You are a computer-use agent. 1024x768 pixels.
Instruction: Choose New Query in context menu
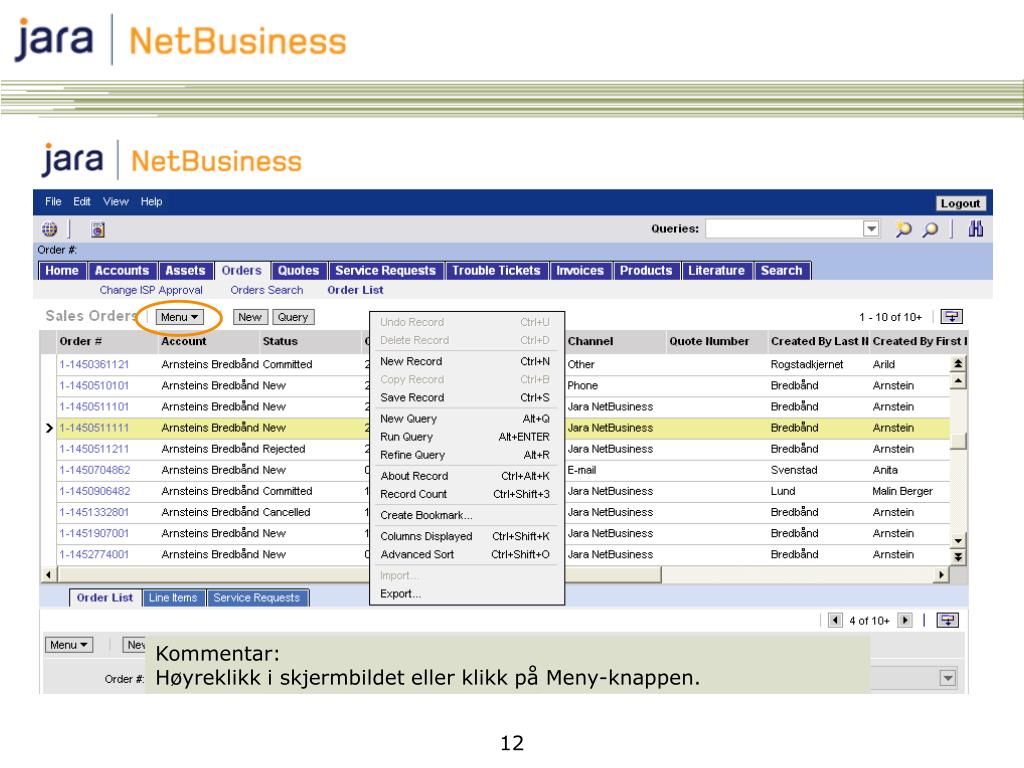pyautogui.click(x=465, y=419)
